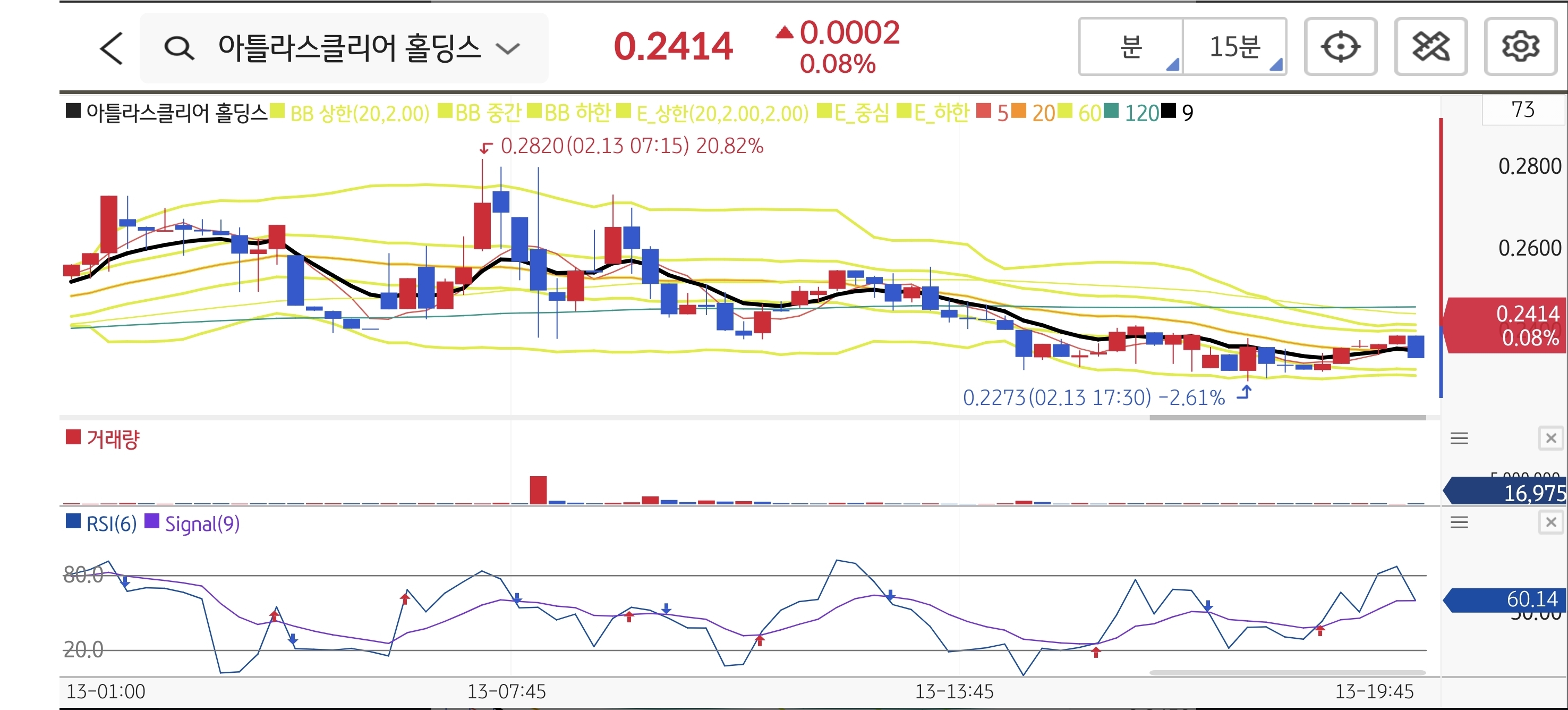Go back with the left arrow
This screenshot has width=1568, height=710.
[112, 48]
